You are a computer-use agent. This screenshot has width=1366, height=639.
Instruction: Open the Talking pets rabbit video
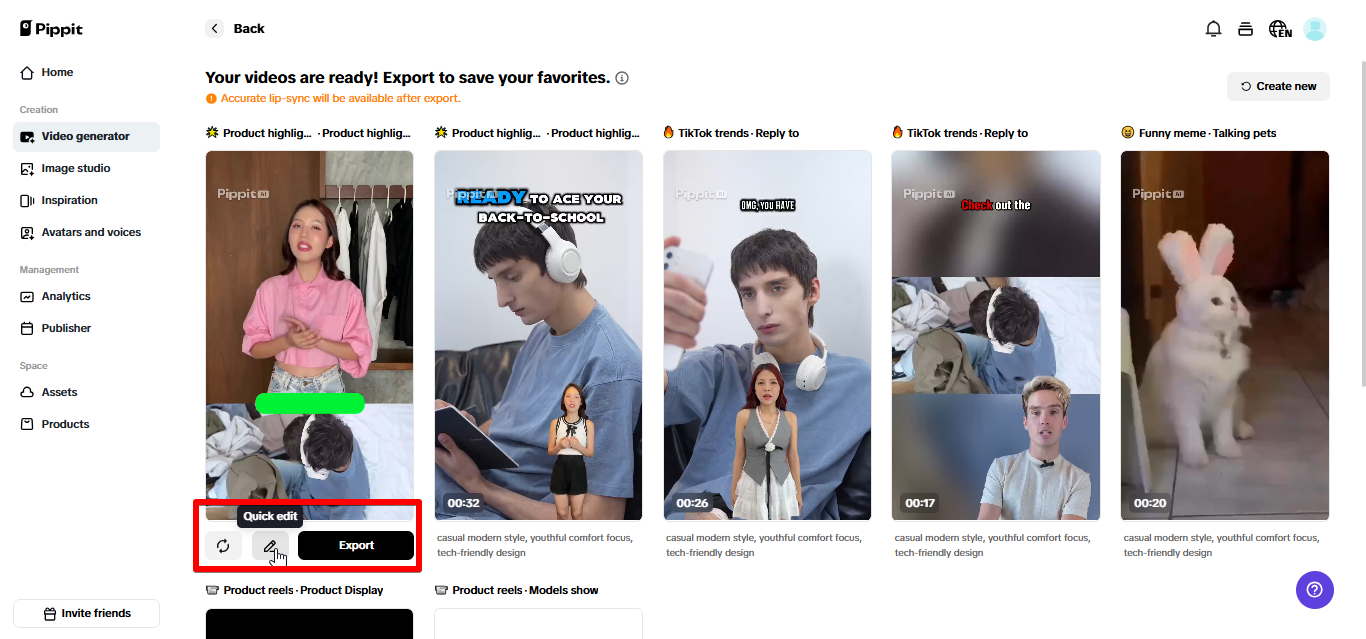[x=1225, y=335]
